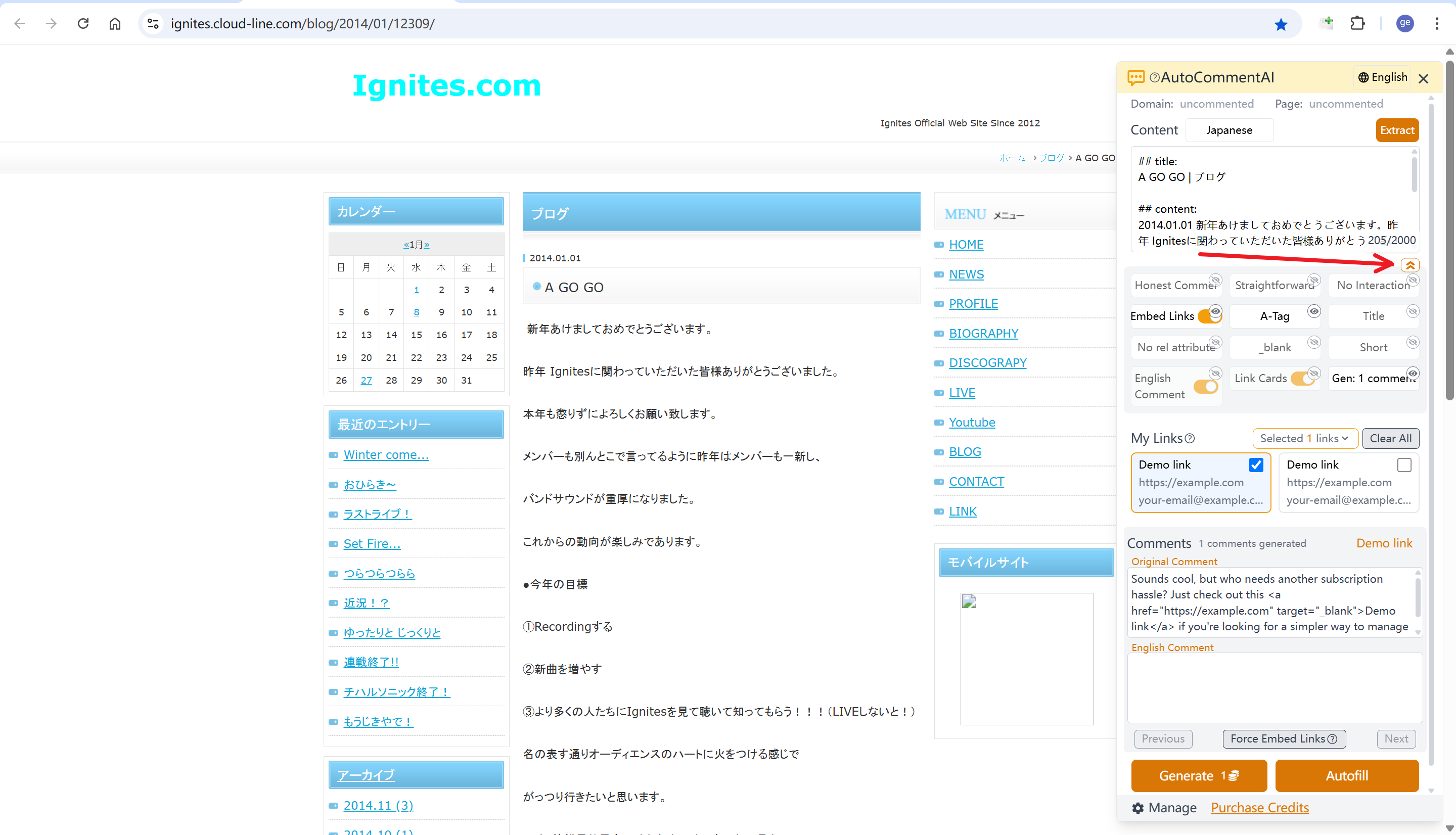Click the page vertical scrollbar thumb
The height and width of the screenshot is (835, 1456).
1450,229
